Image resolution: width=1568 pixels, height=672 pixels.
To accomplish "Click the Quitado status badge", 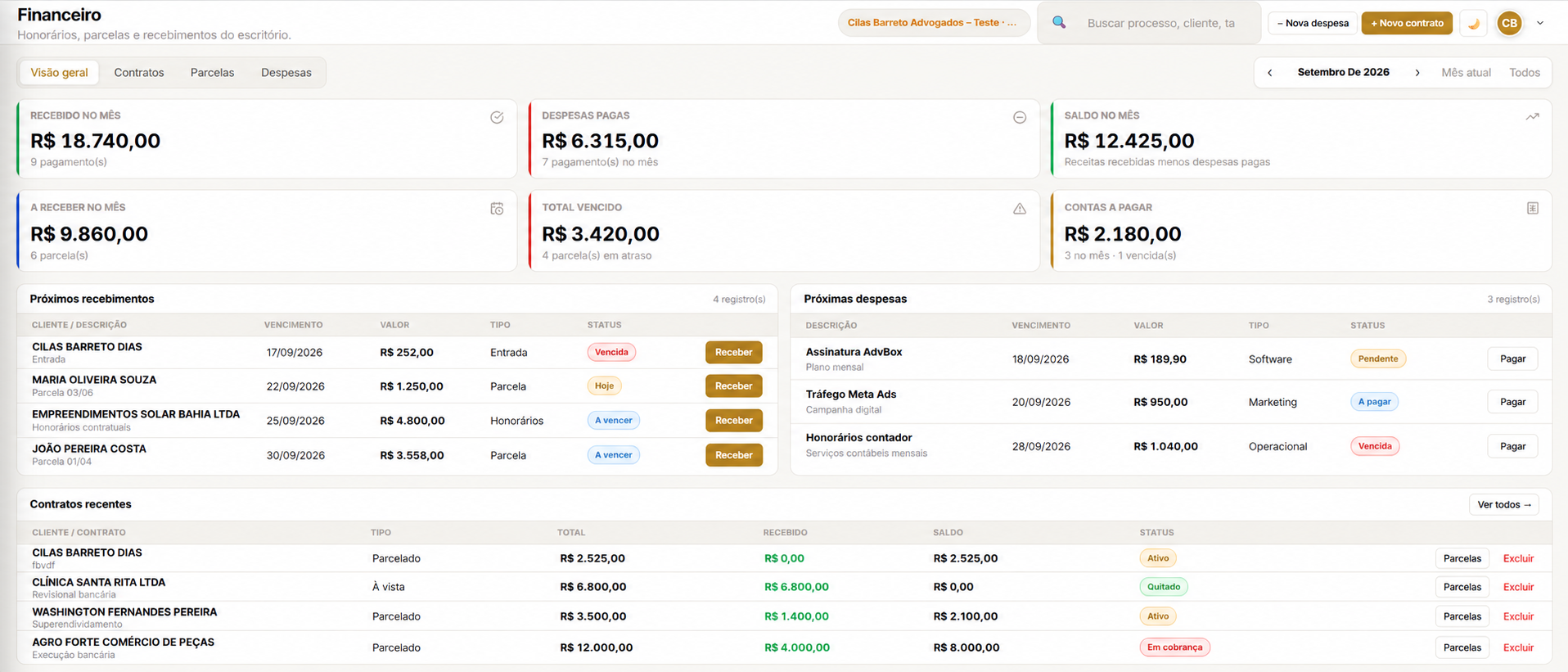I will pos(1163,587).
